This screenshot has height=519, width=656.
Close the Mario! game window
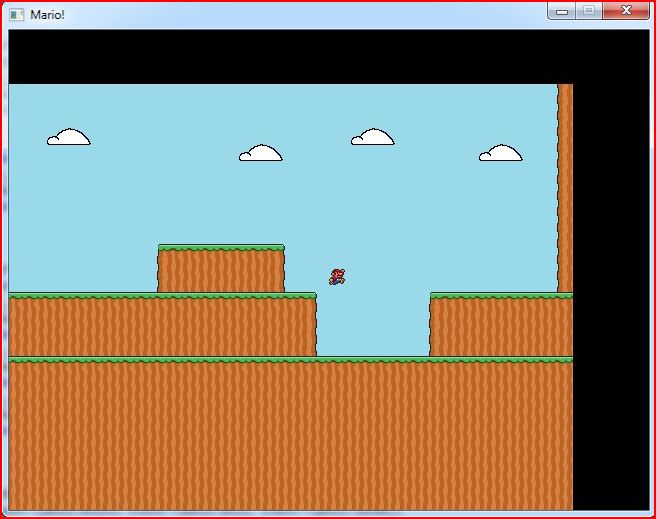coord(625,11)
